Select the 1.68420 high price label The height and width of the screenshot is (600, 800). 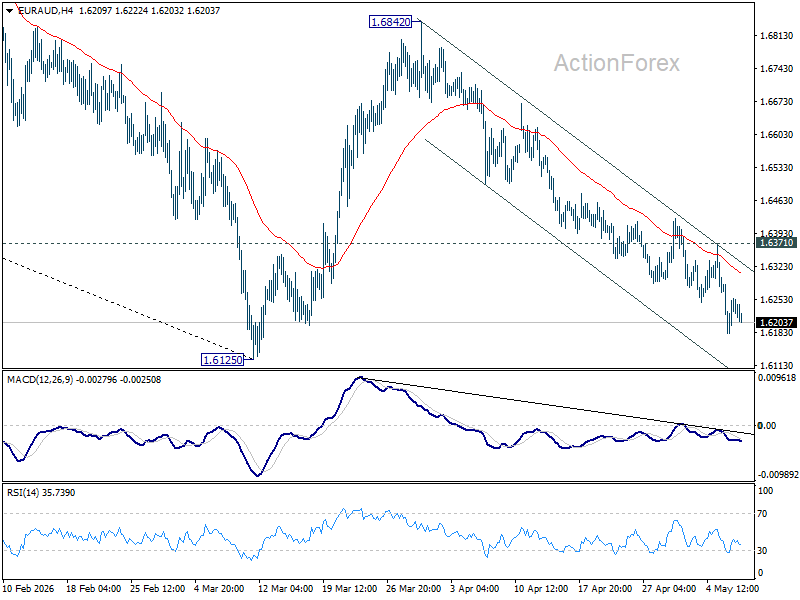[390, 22]
